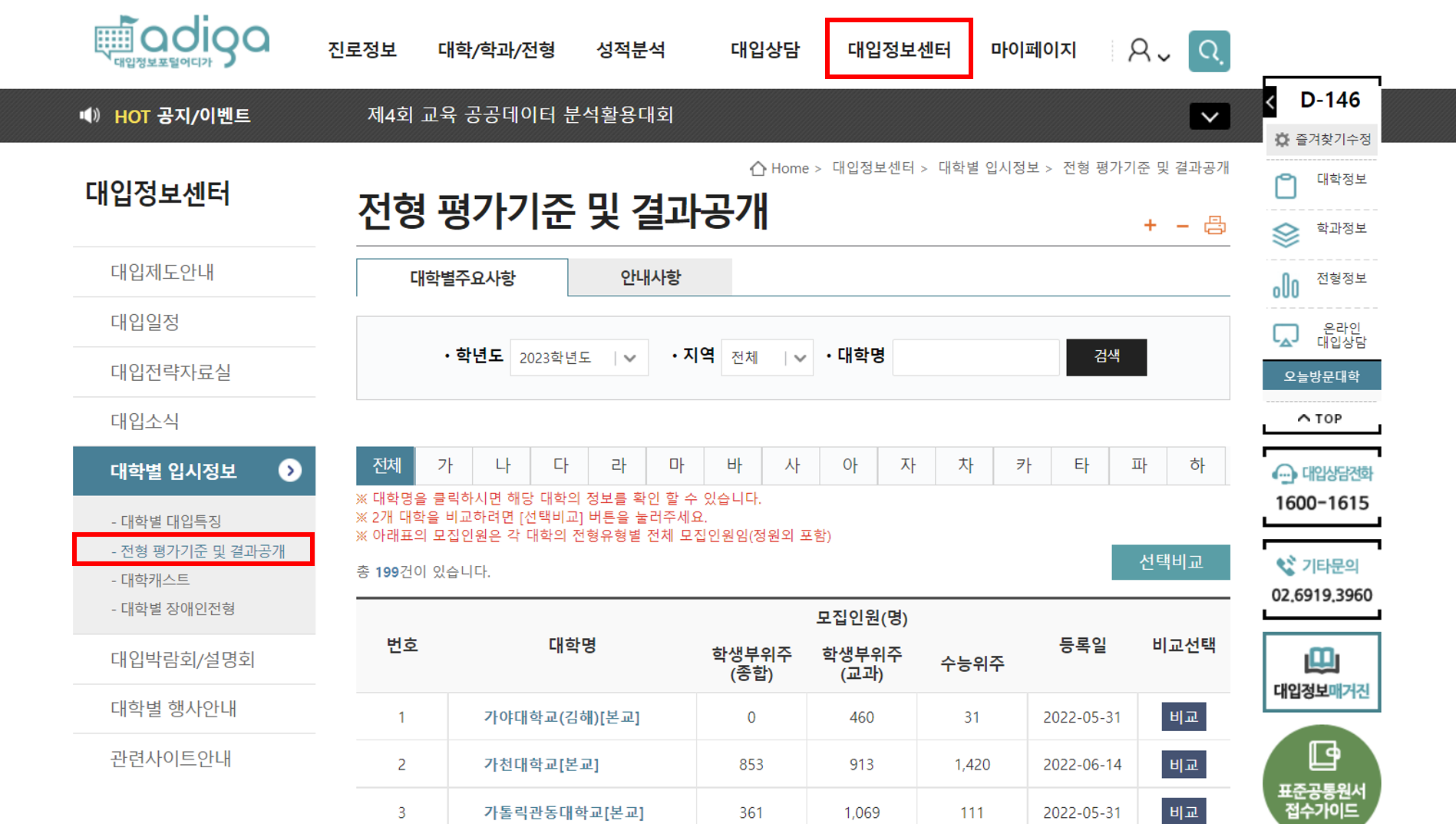
Task: Switch to the 안내사항 tab
Action: pos(650,277)
